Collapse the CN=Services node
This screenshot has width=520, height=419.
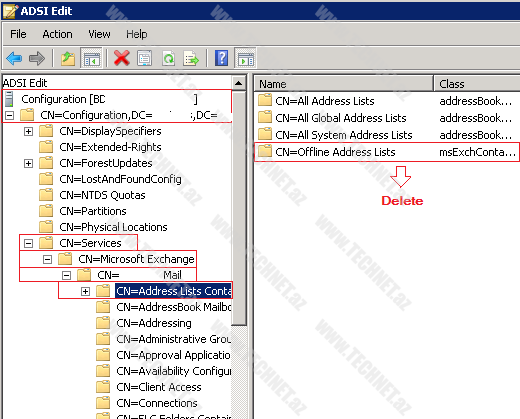pyautogui.click(x=29, y=243)
